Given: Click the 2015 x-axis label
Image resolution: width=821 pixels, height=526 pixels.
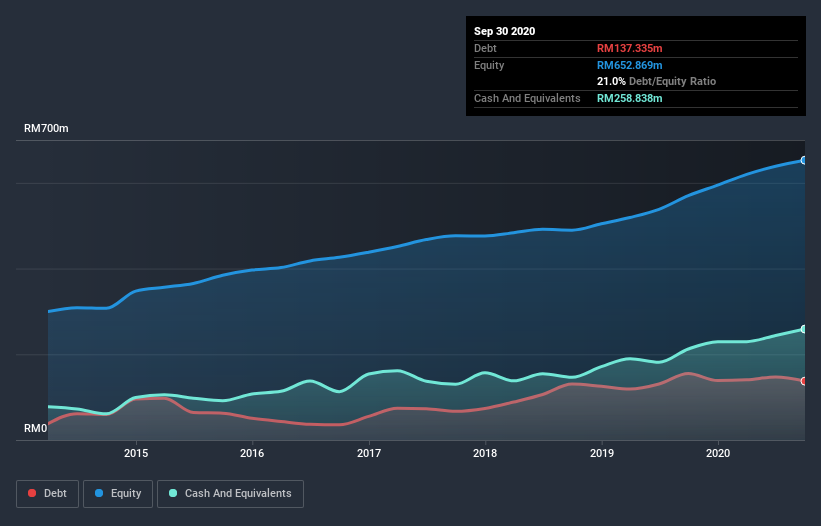Looking at the screenshot, I should tap(136, 453).
